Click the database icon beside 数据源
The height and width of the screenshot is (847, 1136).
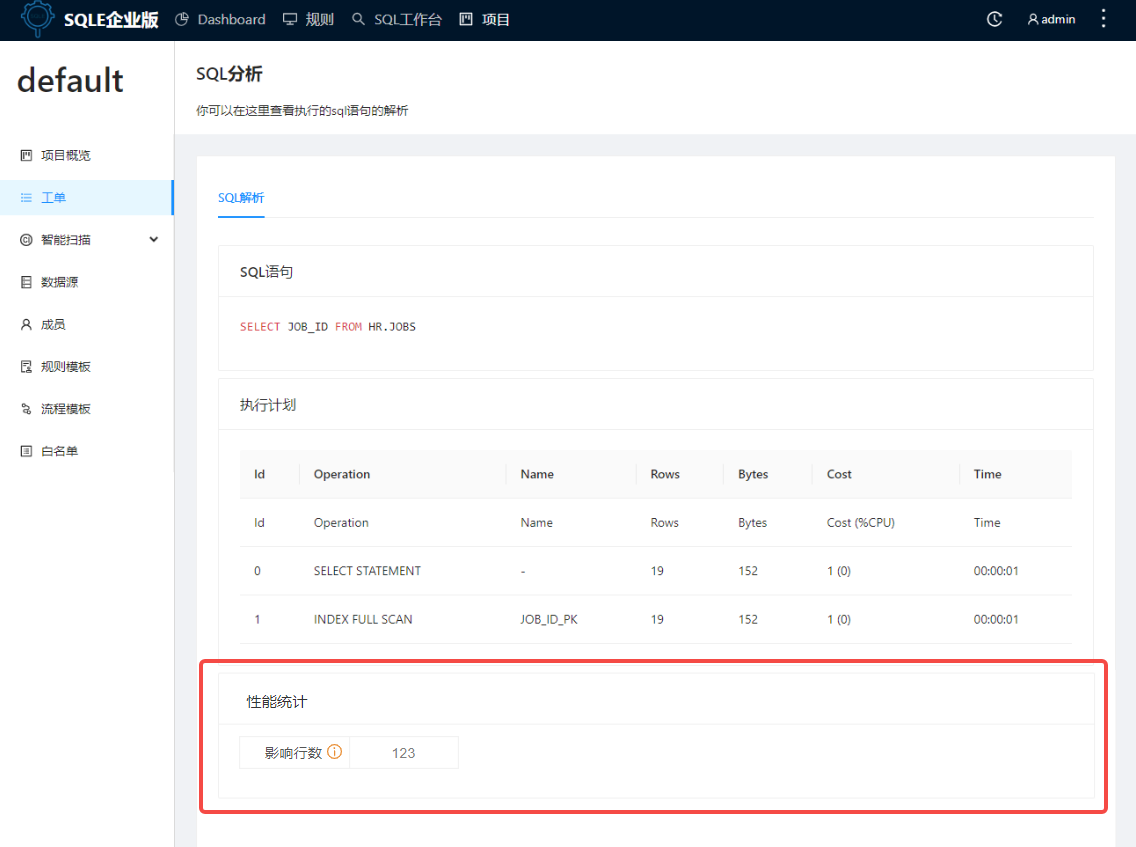[x=26, y=282]
